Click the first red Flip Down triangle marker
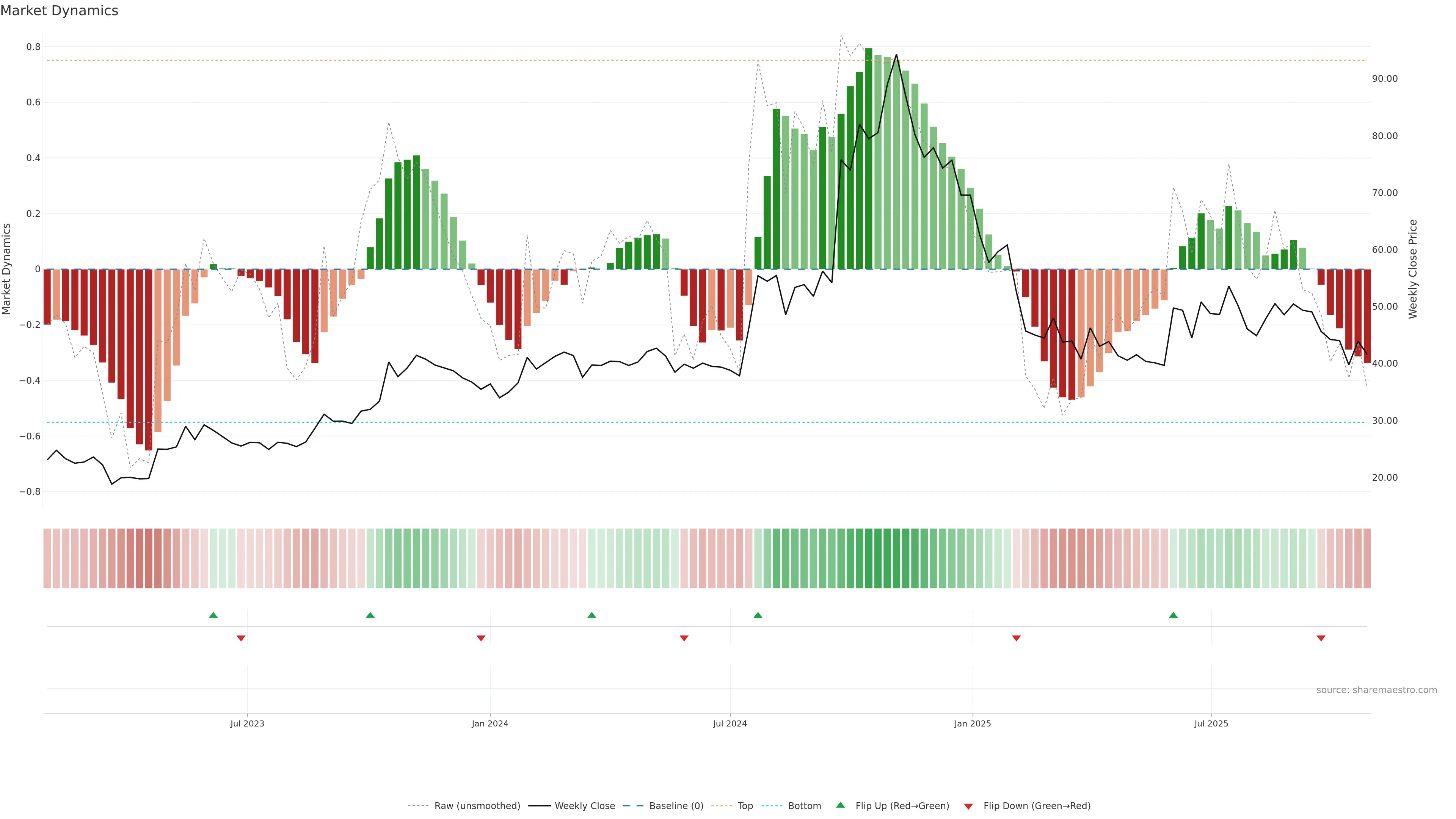Image resolution: width=1456 pixels, height=819 pixels. click(x=241, y=638)
